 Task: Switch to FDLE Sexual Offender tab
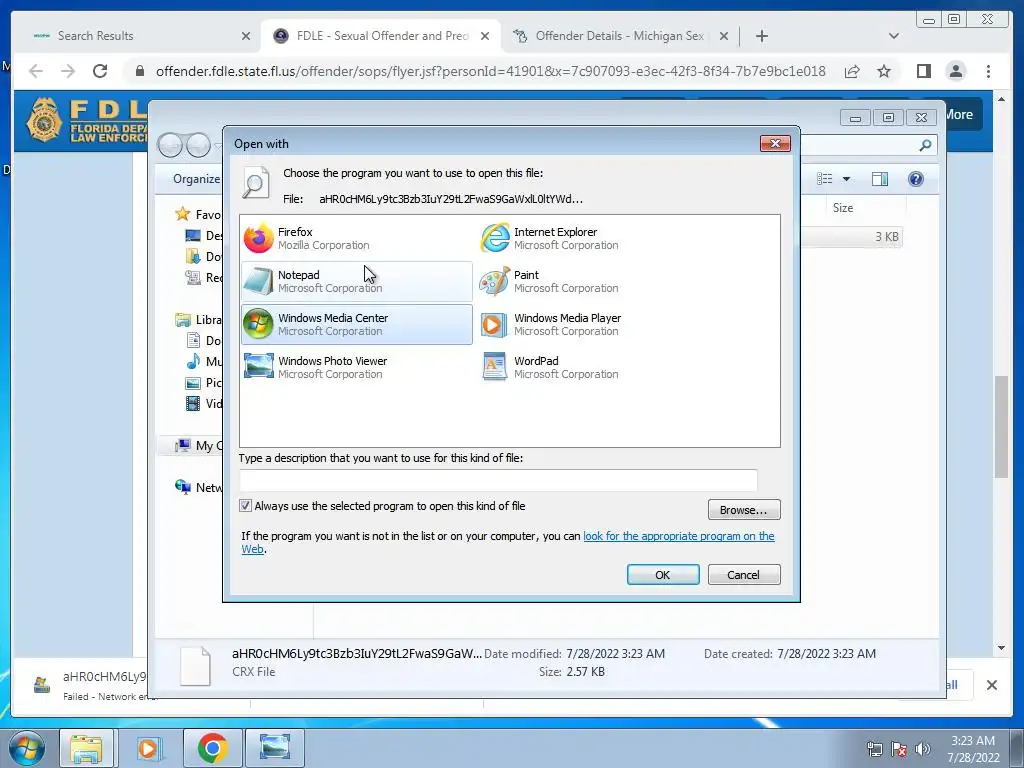382,36
